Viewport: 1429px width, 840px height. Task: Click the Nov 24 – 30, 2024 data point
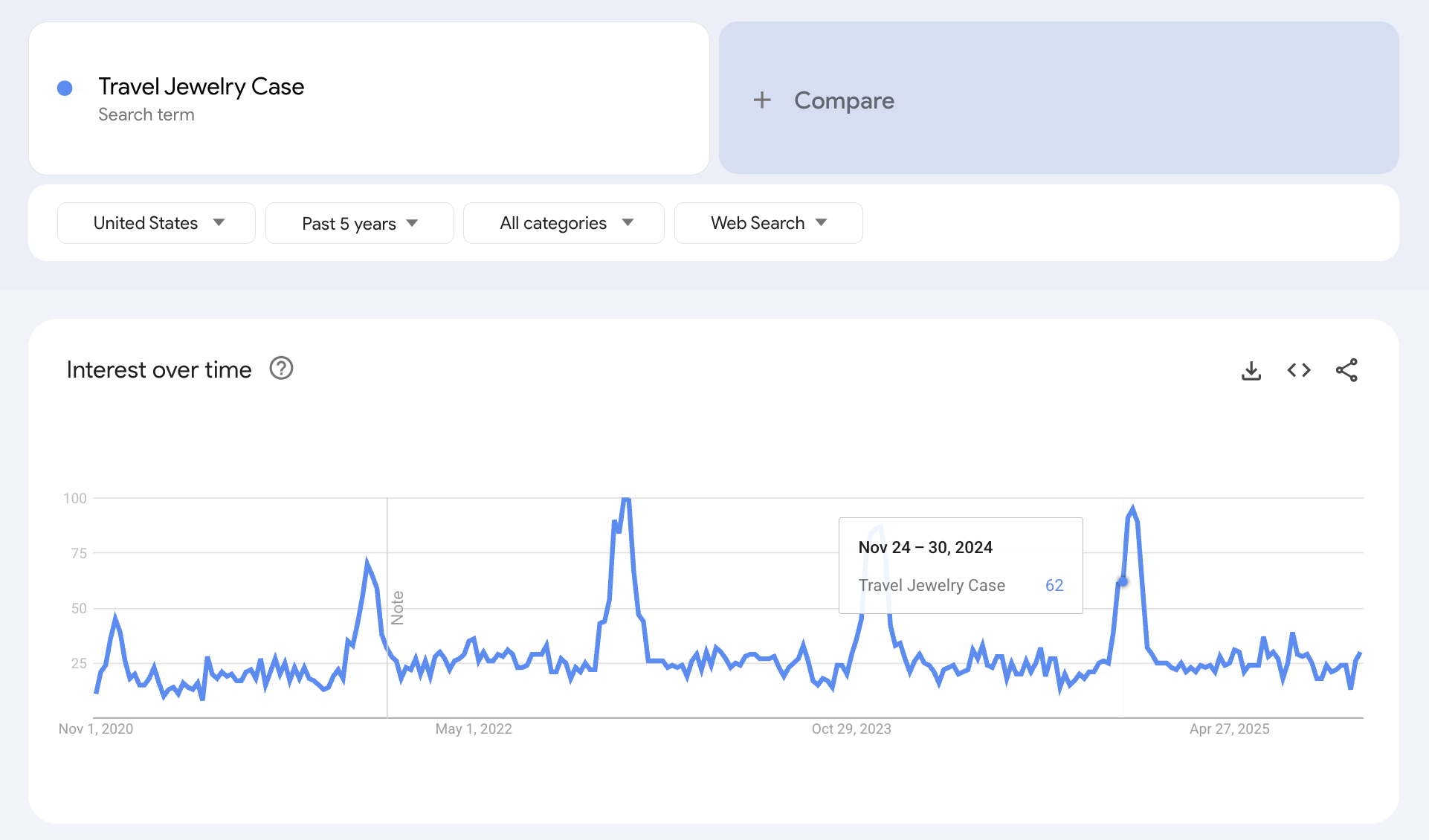(1123, 581)
